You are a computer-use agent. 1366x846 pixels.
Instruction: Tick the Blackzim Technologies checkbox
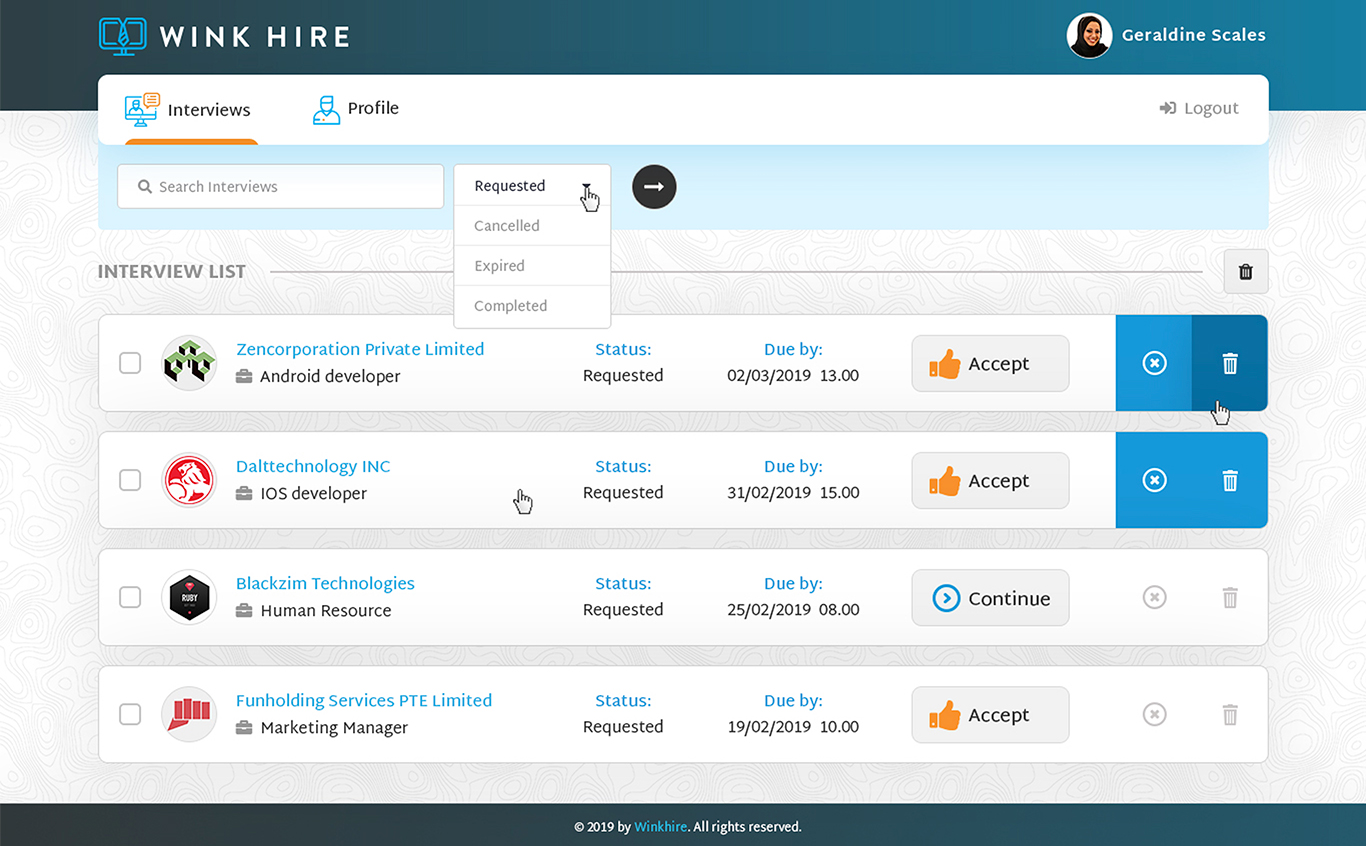[130, 597]
